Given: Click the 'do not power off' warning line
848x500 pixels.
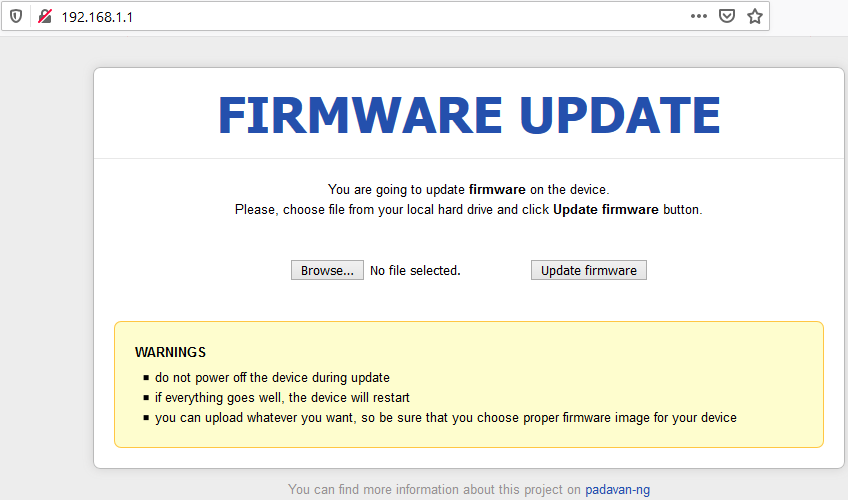Looking at the screenshot, I should click(272, 377).
